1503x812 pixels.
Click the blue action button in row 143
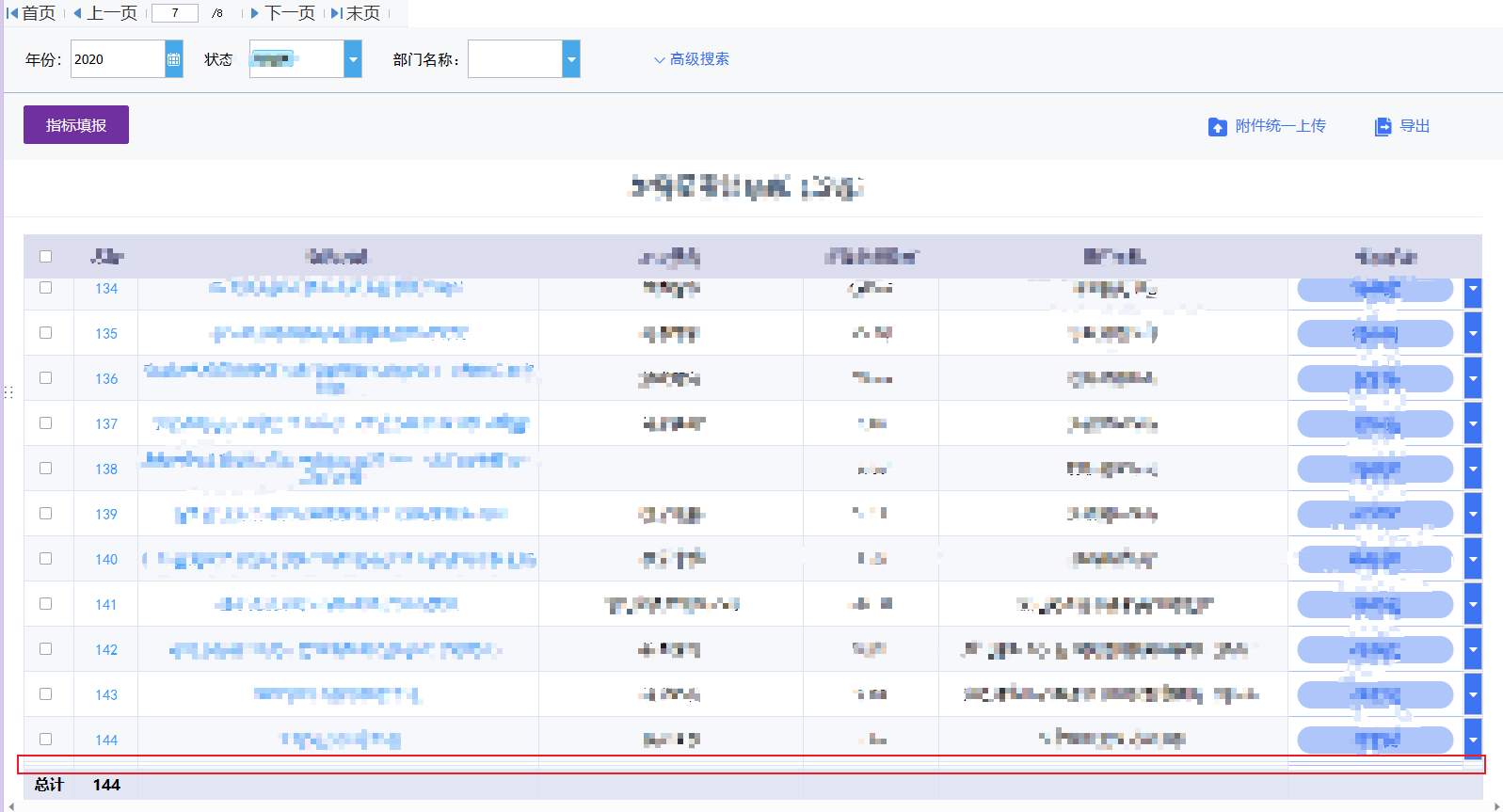[x=1375, y=695]
